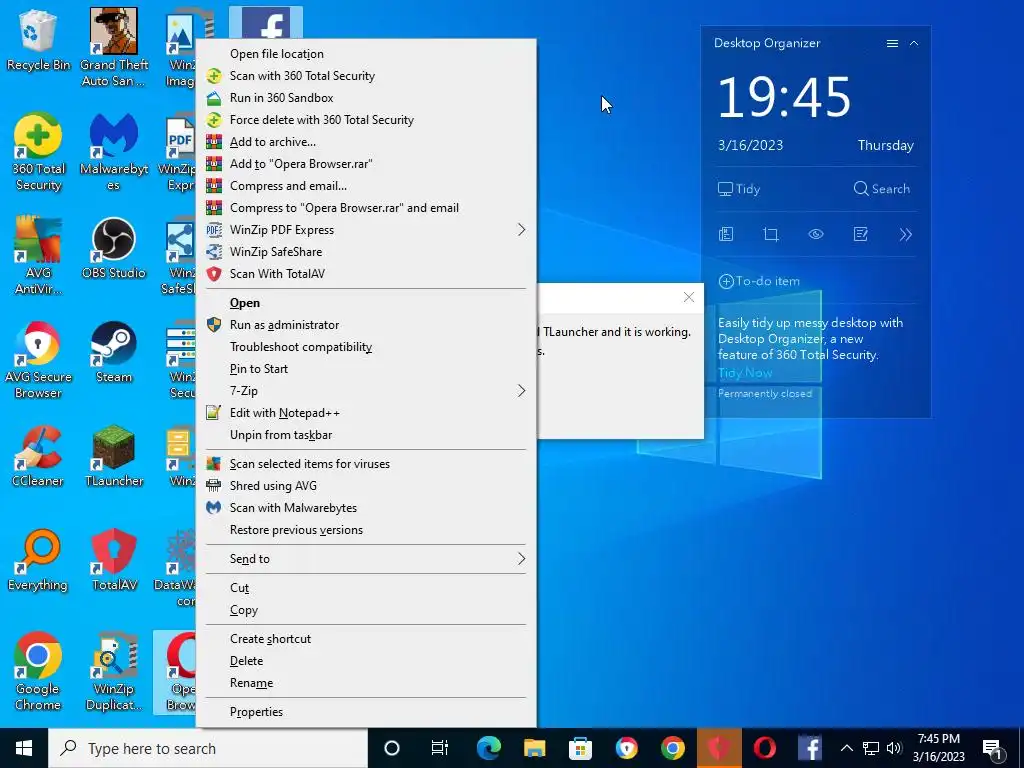Select the Everything search desktop icon
This screenshot has height=768, width=1024.
(38, 560)
